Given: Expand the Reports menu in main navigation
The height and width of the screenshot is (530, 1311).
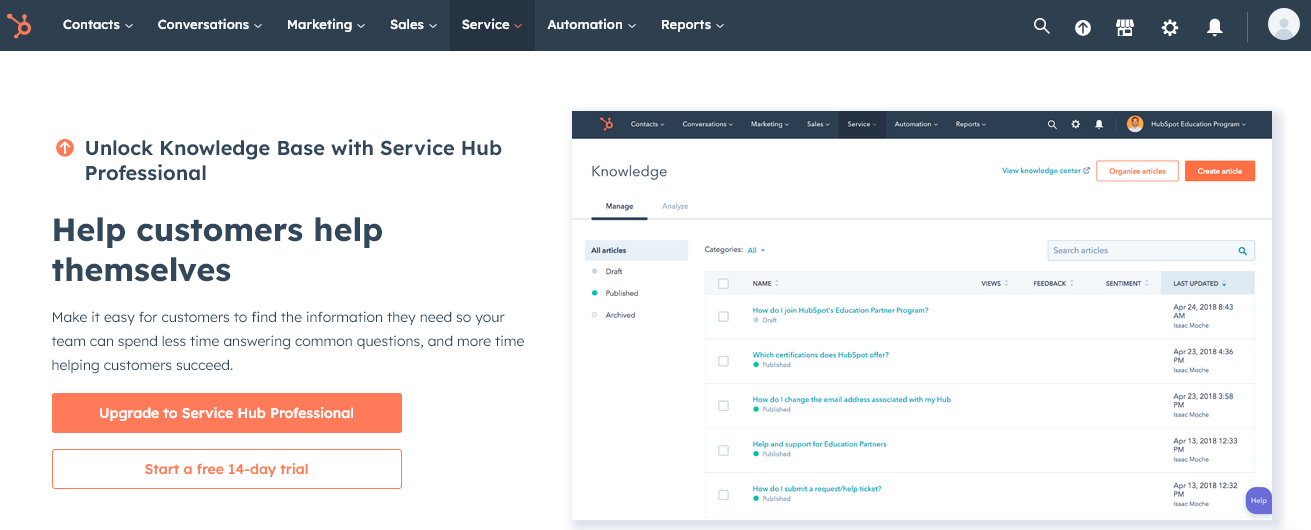Looking at the screenshot, I should pos(693,25).
